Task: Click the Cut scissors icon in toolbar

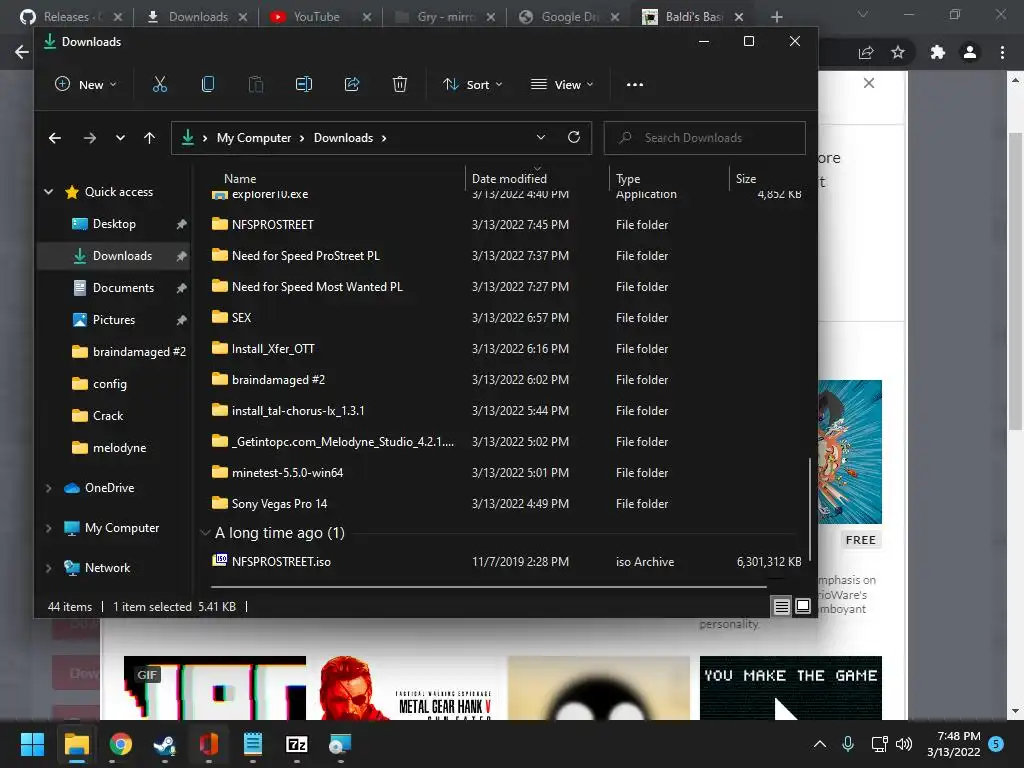Action: click(159, 84)
